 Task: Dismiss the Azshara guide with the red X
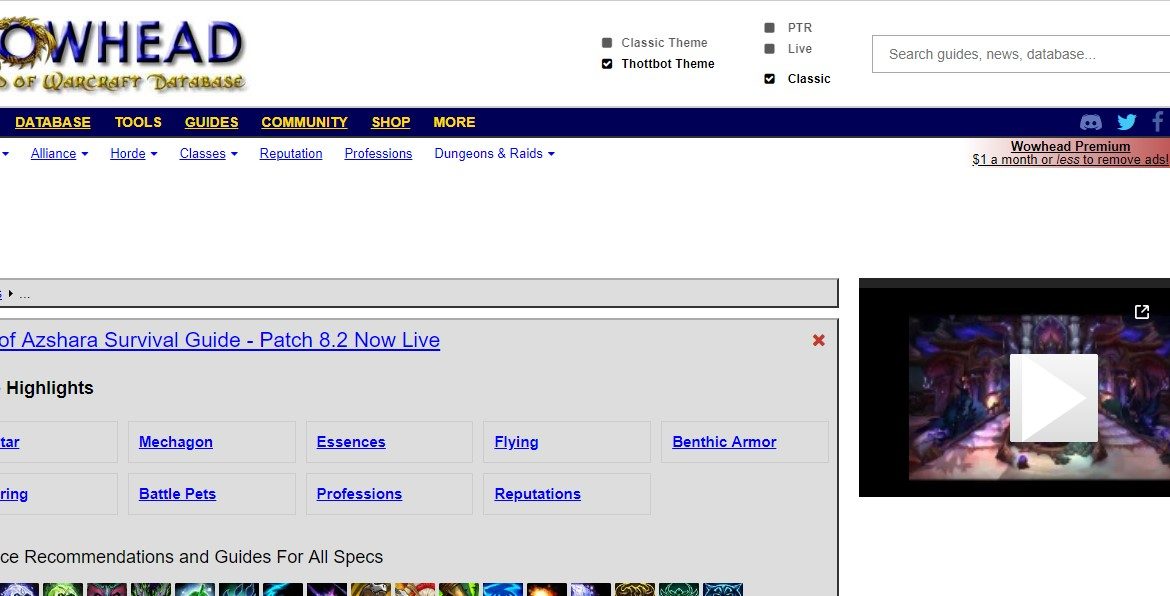click(x=818, y=340)
